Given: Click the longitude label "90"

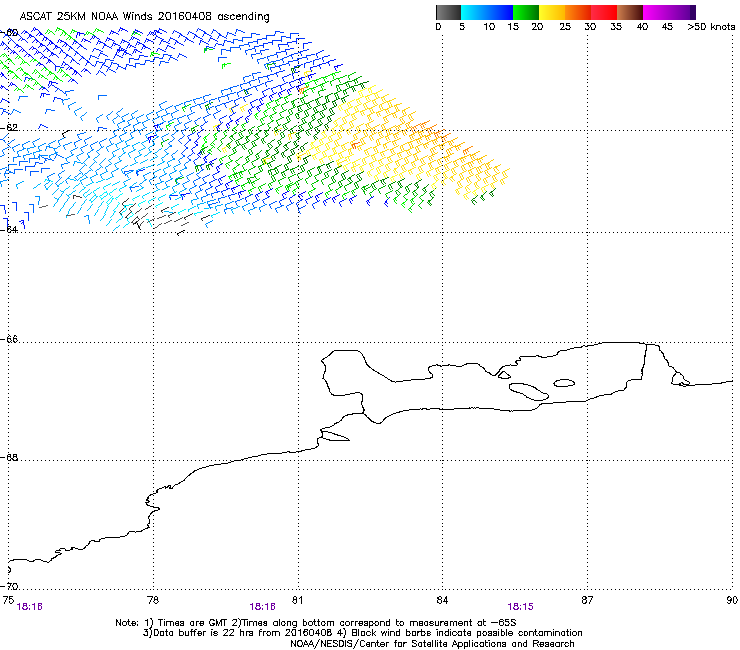Looking at the screenshot, I should coord(732,599).
